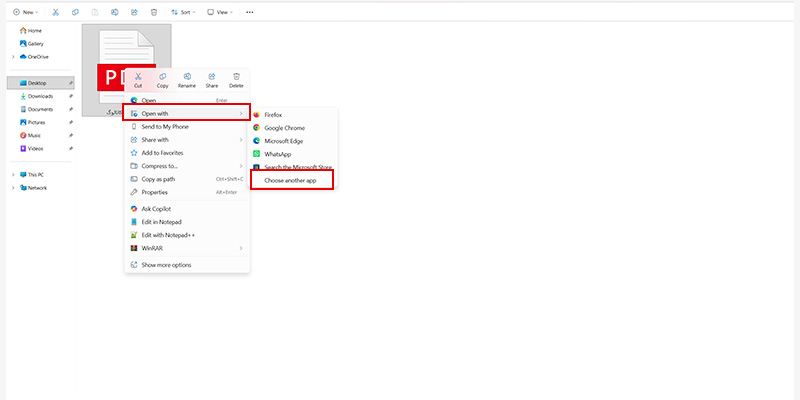Open the file with Google Chrome
This screenshot has width=800, height=400.
(x=284, y=128)
